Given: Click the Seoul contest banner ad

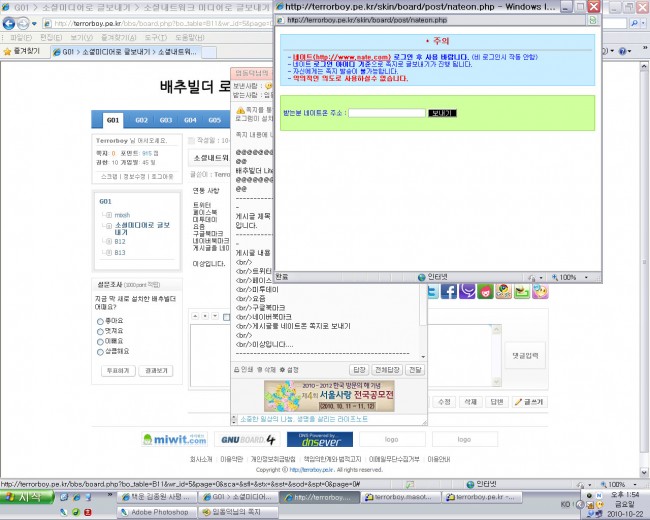Looking at the screenshot, I should pos(329,396).
